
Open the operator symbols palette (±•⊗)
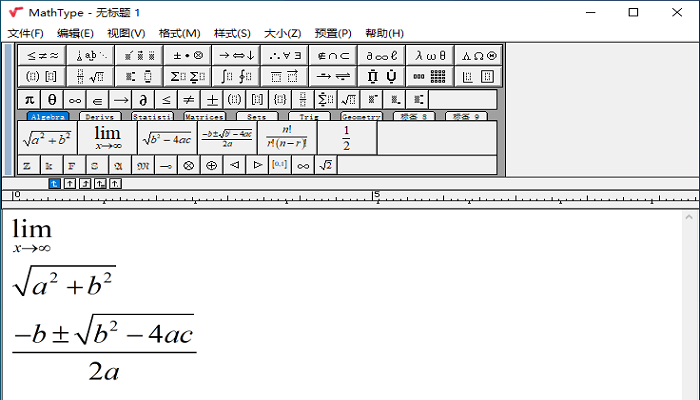pos(188,55)
